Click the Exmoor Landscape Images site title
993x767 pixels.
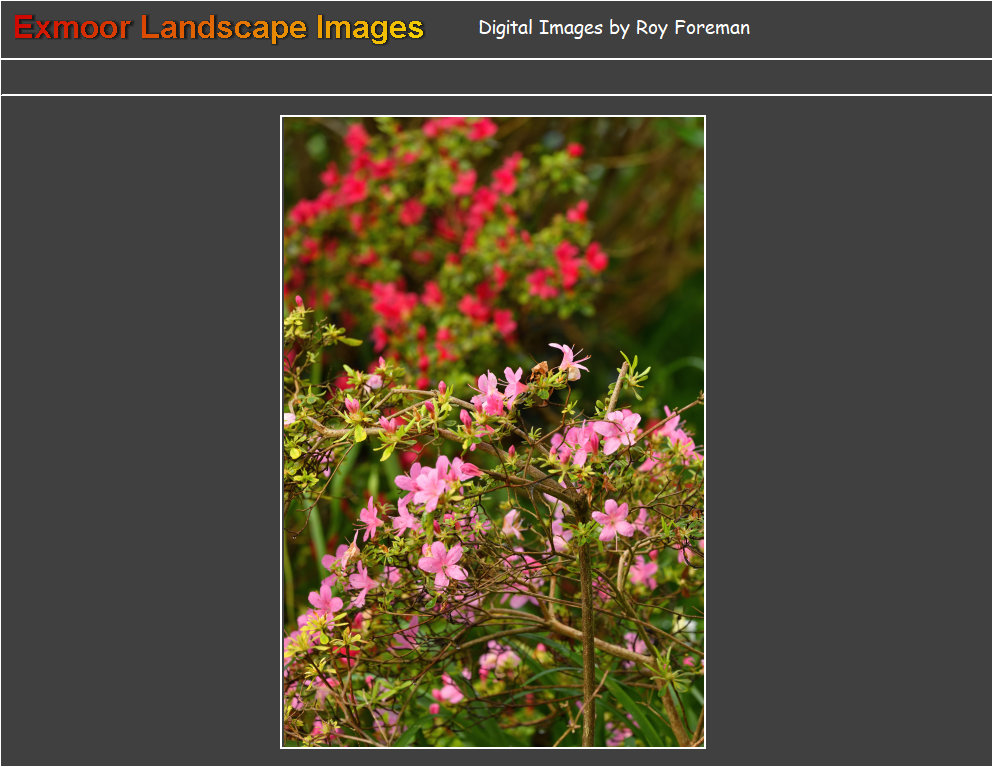coord(218,28)
